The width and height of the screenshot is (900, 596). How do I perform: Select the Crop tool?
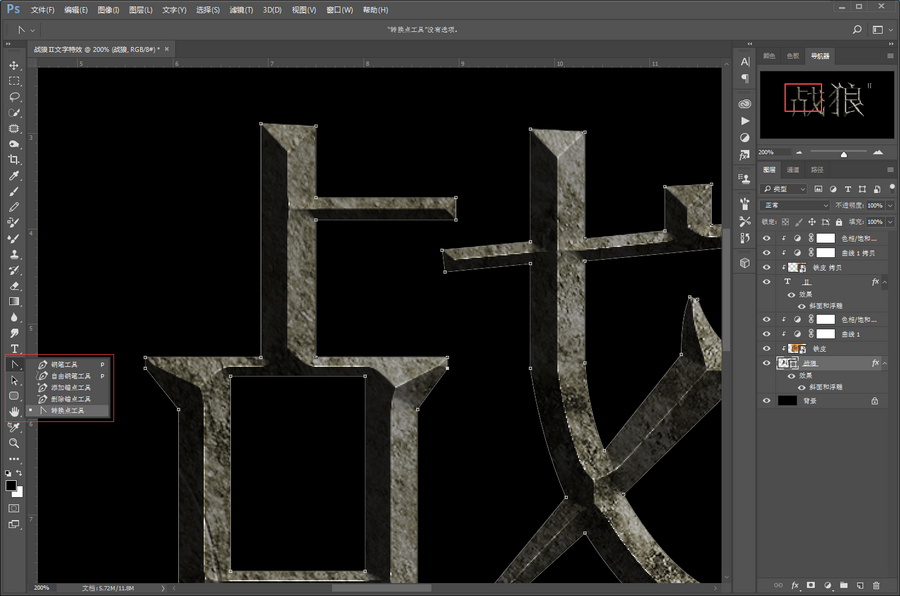click(x=14, y=160)
